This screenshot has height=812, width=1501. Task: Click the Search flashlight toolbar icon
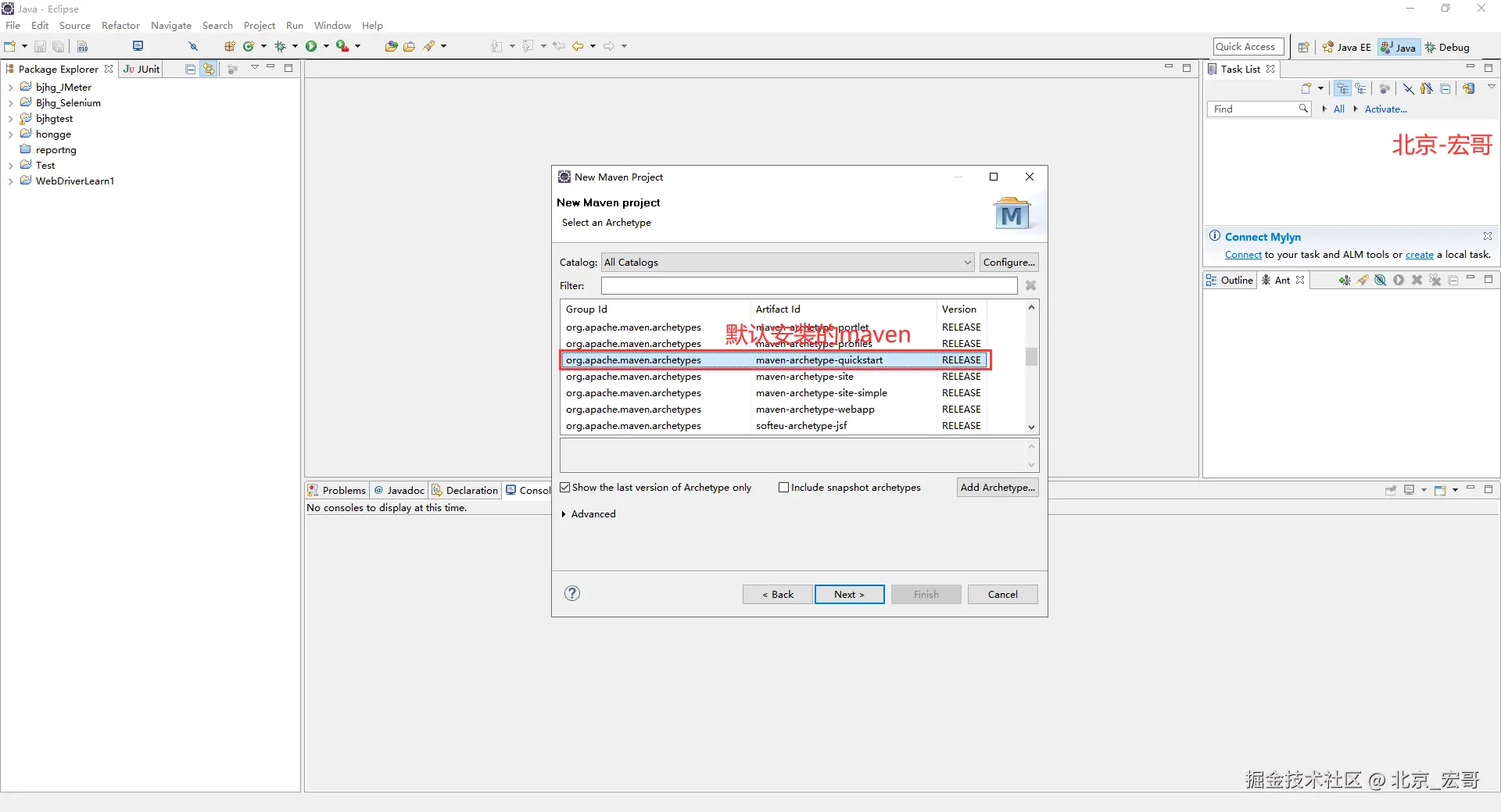pyautogui.click(x=428, y=46)
